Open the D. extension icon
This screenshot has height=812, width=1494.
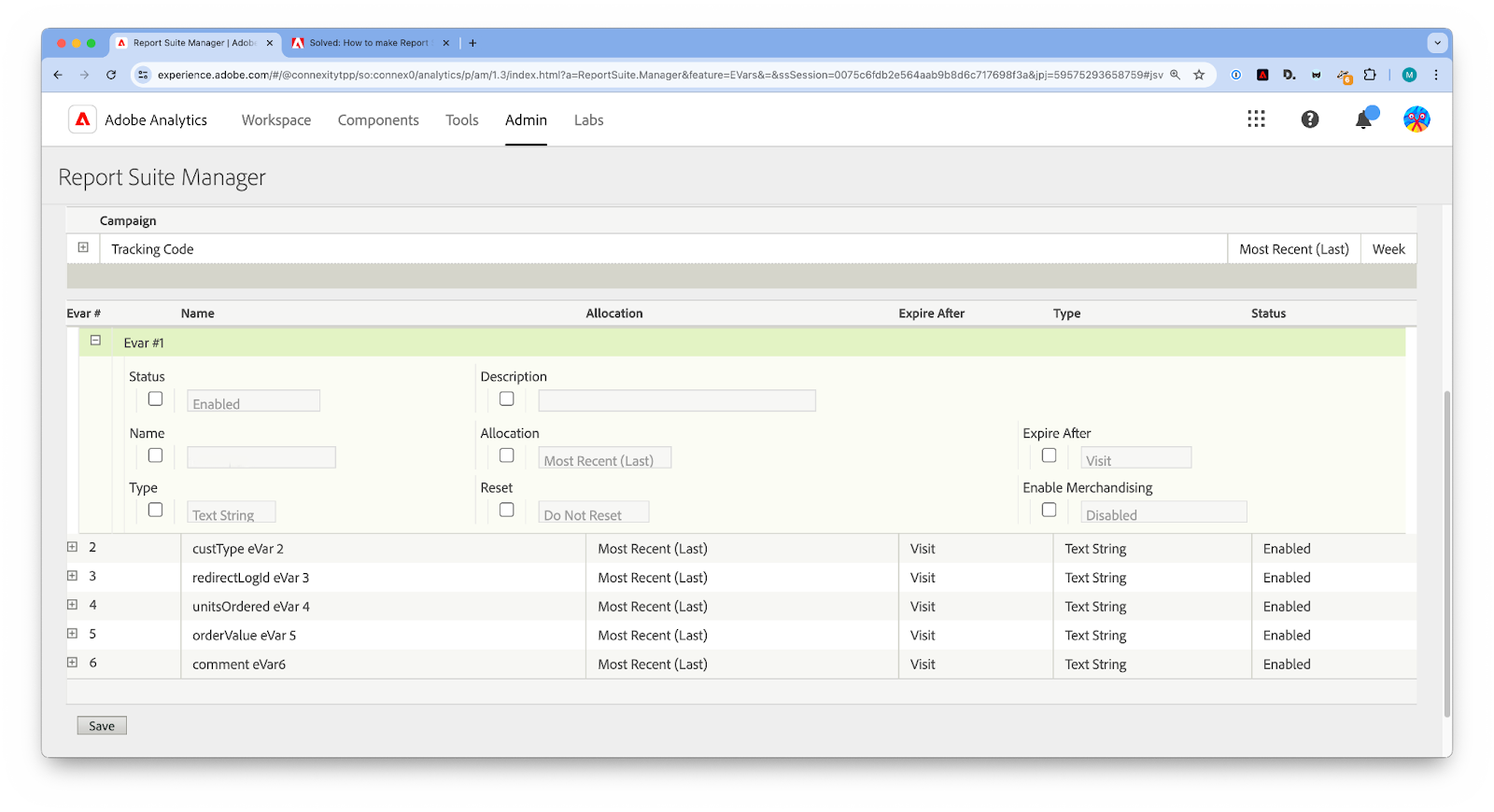[x=1290, y=75]
